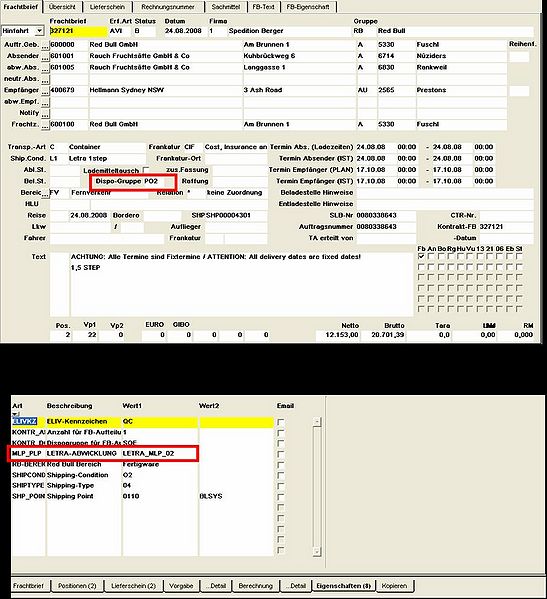Click the Kopieren button
This screenshot has width=547, height=599.
(395, 586)
